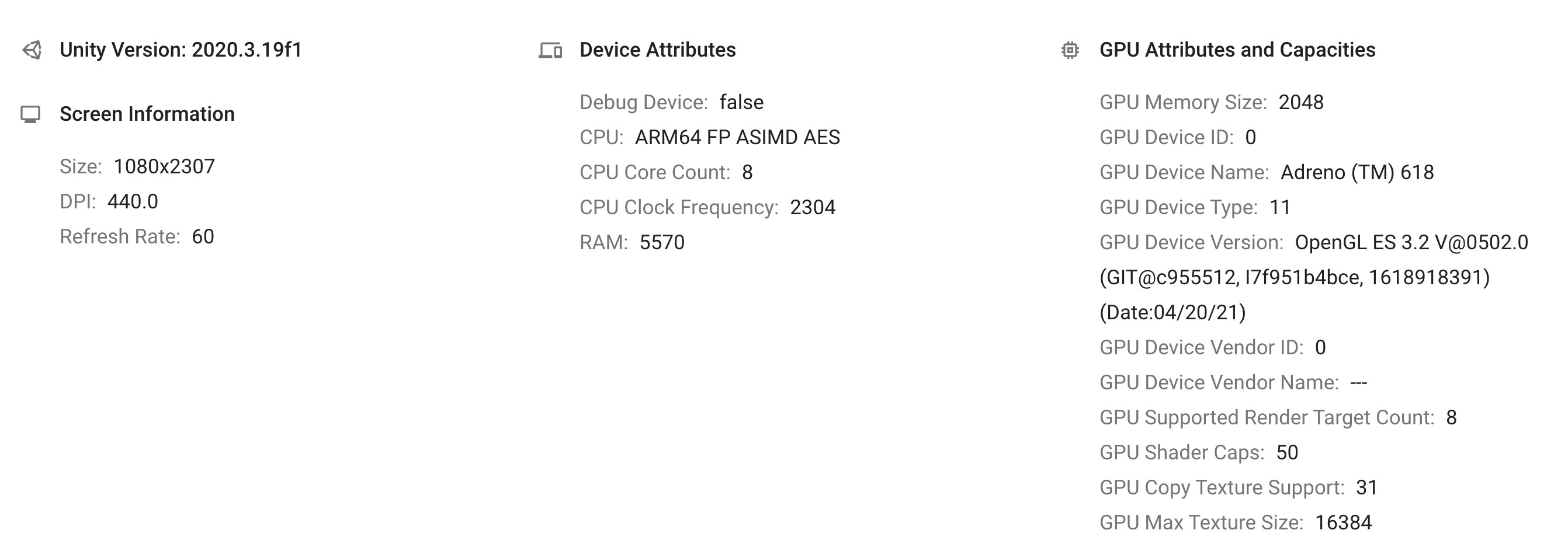
Task: Select the Unity Version 2020.3.19f1 heading
Action: [181, 50]
